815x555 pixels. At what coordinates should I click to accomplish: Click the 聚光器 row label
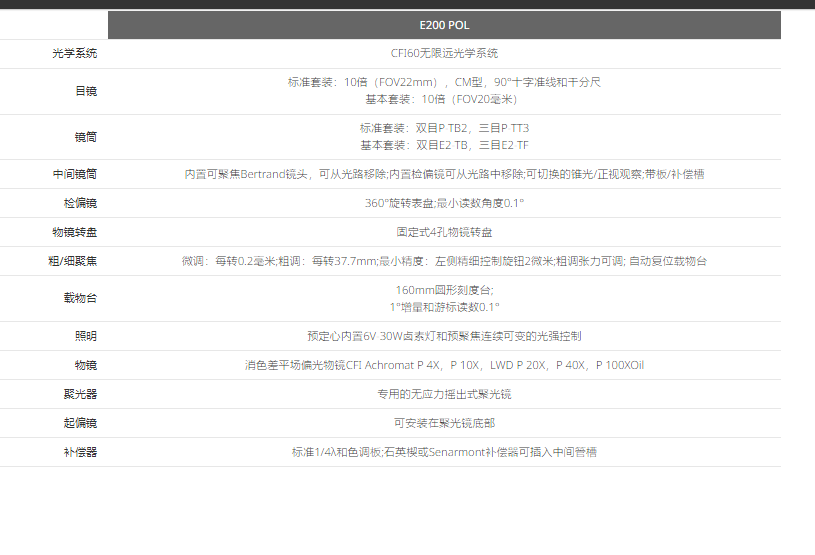point(80,394)
